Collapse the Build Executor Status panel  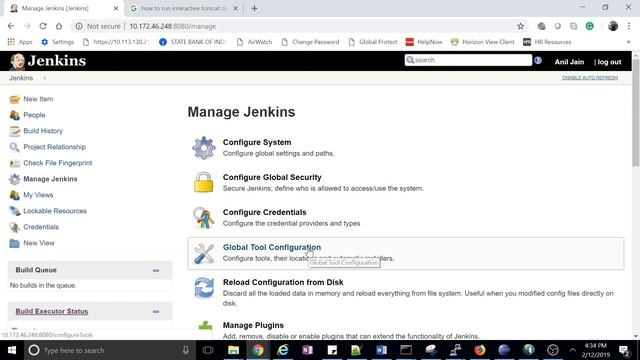[156, 311]
